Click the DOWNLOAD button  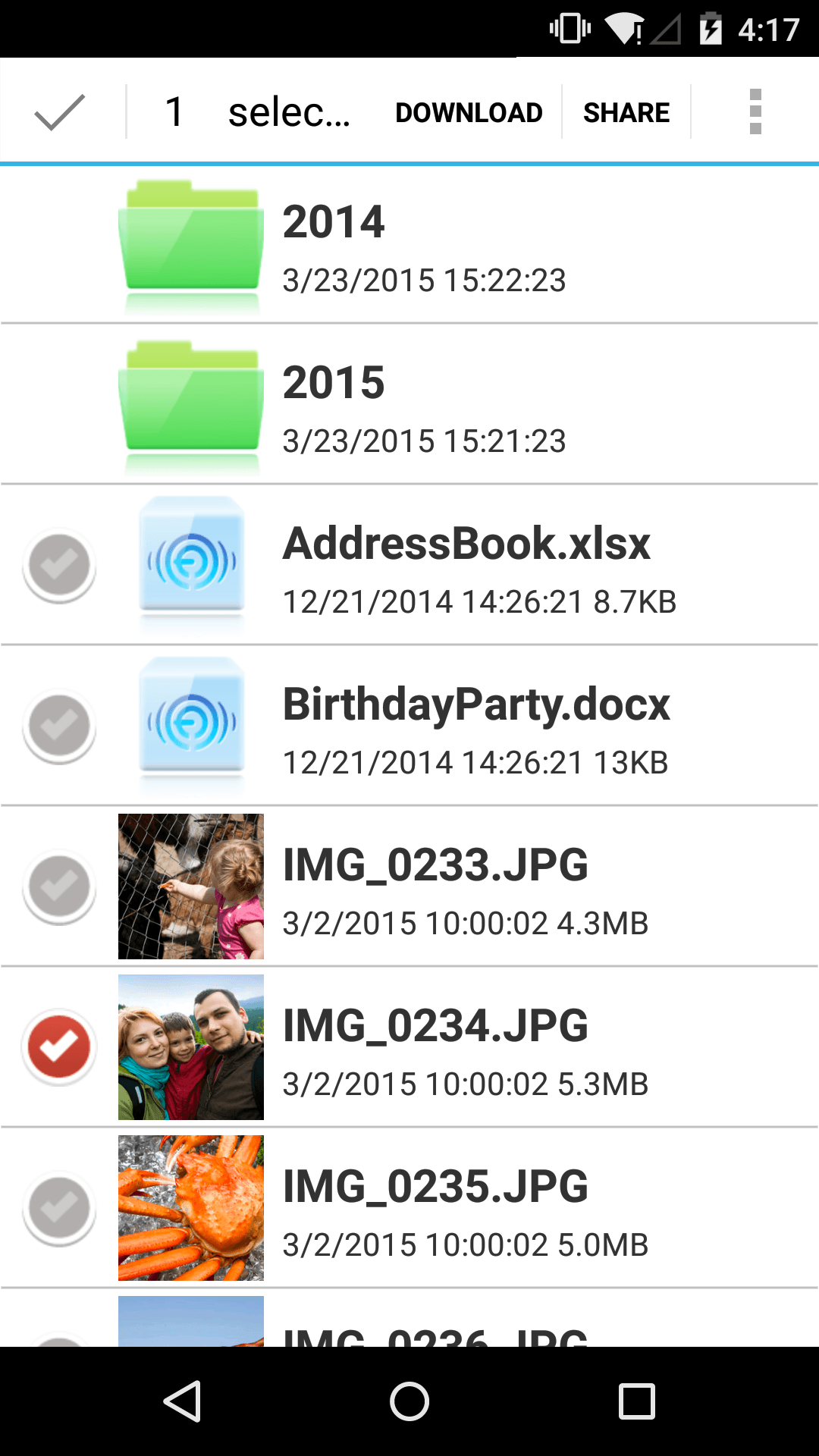[x=469, y=112]
